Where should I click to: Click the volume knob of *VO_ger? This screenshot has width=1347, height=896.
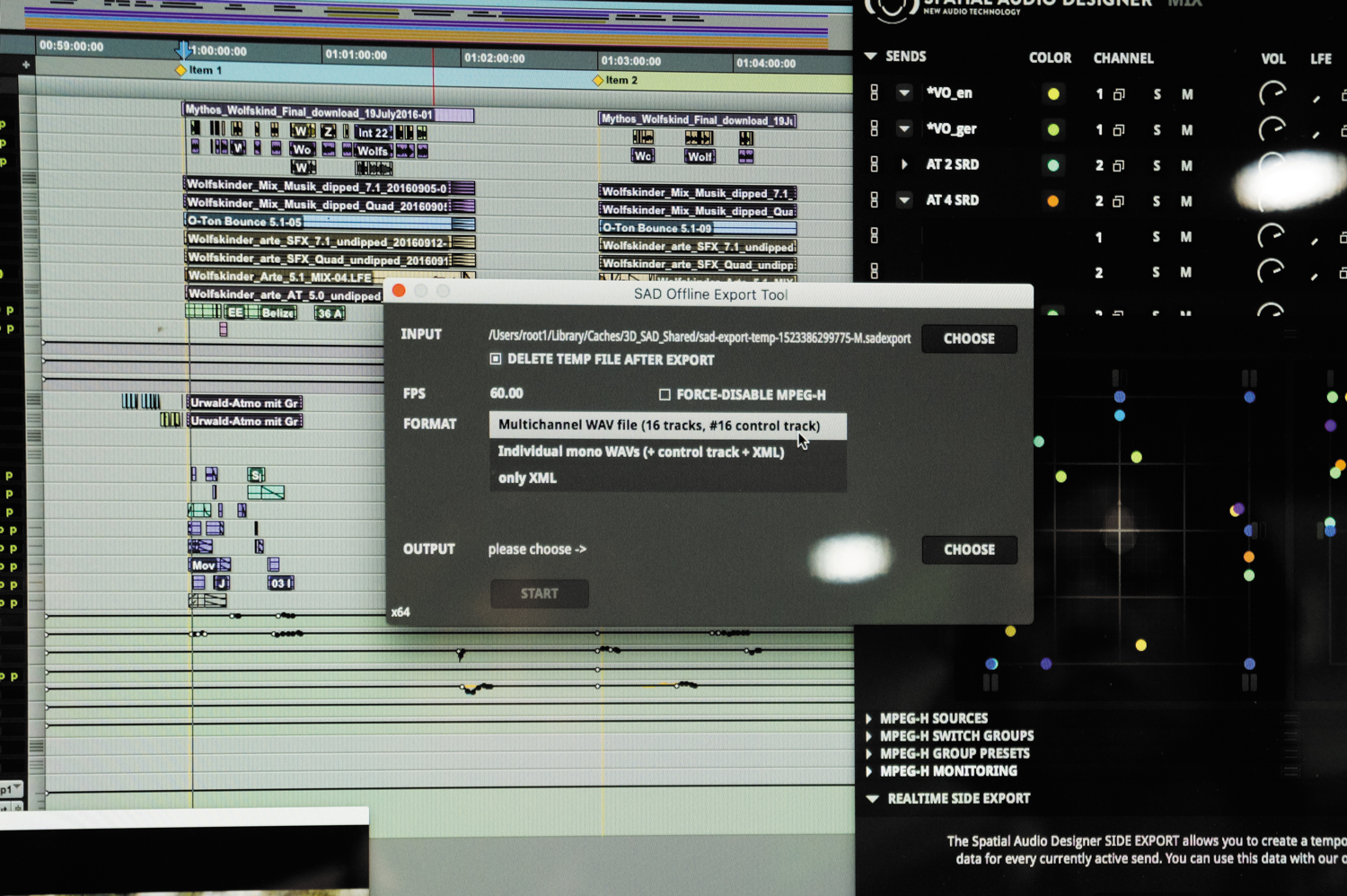[1272, 129]
